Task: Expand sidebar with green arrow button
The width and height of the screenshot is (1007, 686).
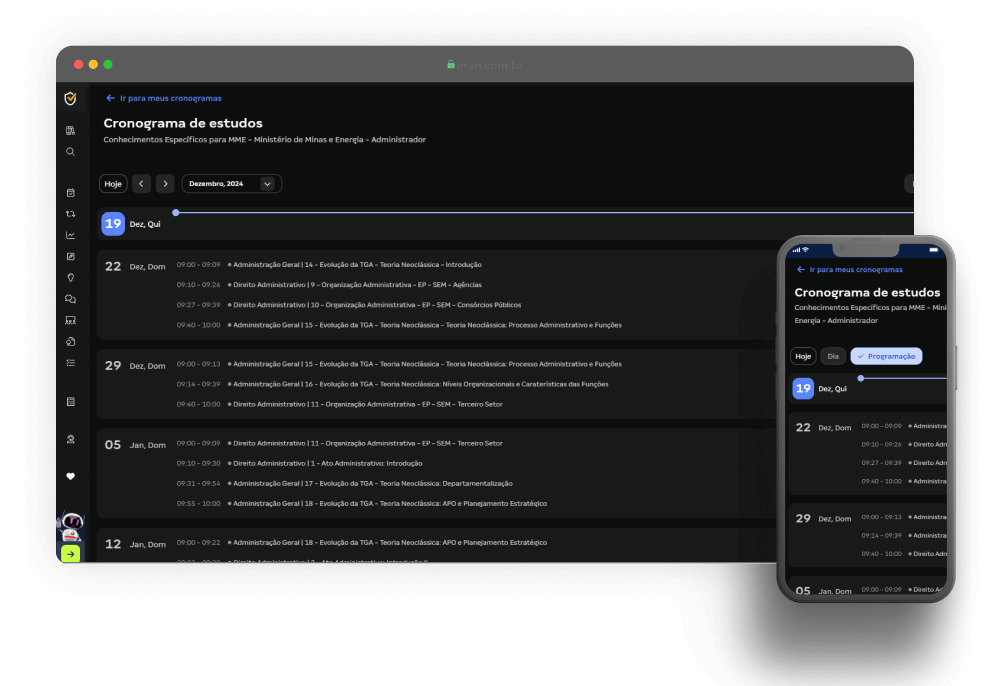Action: (70, 553)
